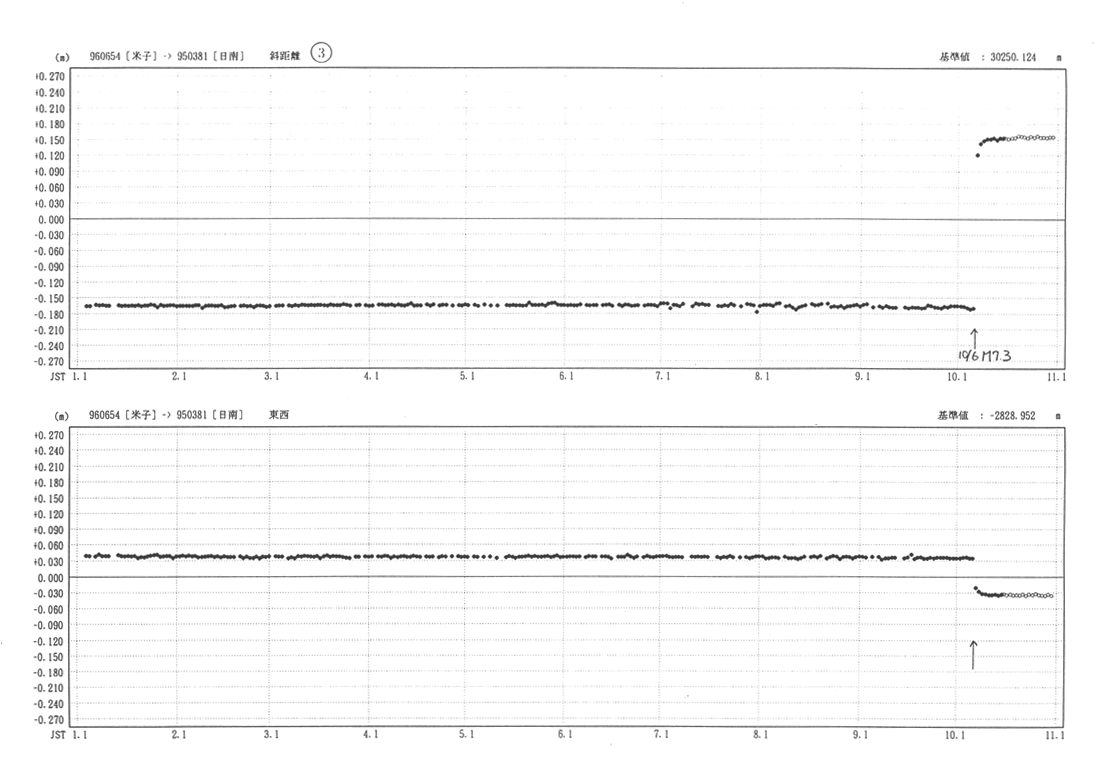Click the bottom chart -0.270 y-axis label
The height and width of the screenshot is (777, 1103).
pyautogui.click(x=50, y=719)
